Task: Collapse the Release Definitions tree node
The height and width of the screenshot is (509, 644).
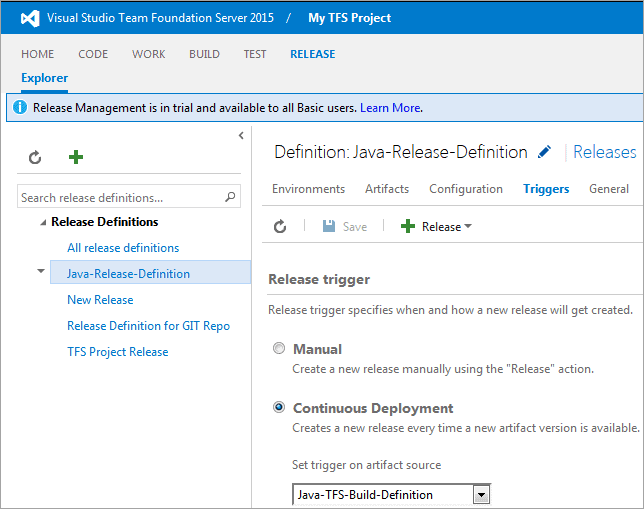Action: [44, 223]
